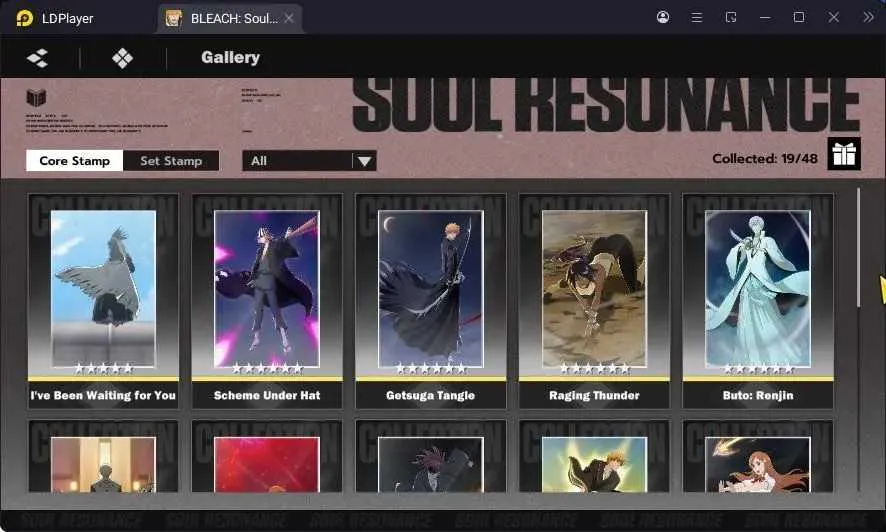This screenshot has width=886, height=532.
Task: Maximize the LDPlayer window
Action: pyautogui.click(x=799, y=18)
